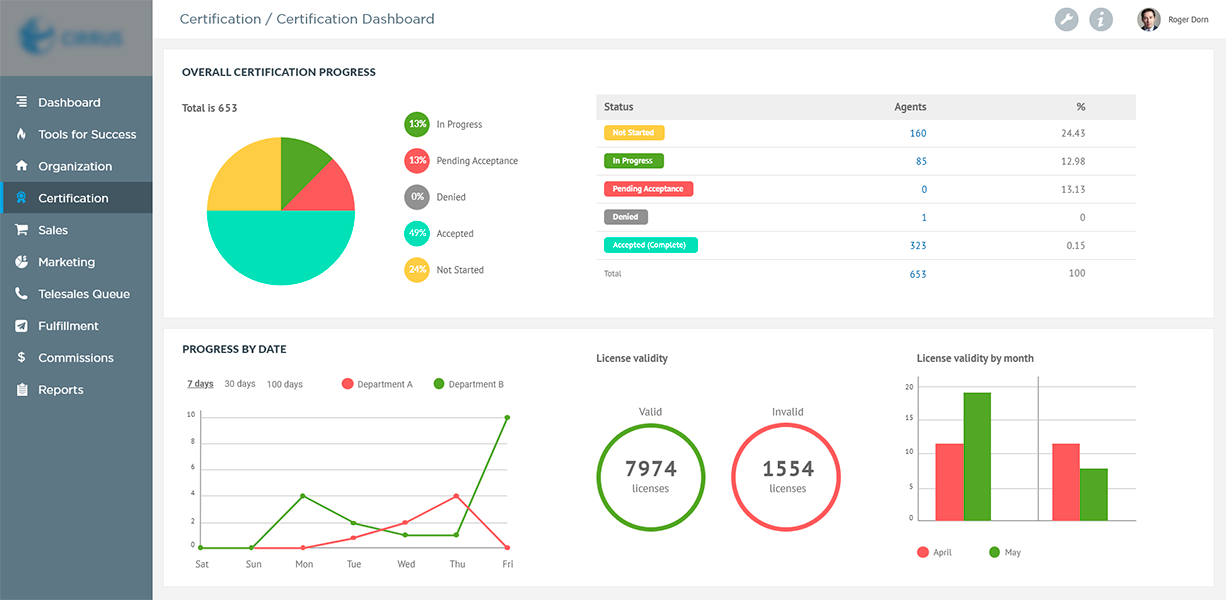Click the Reports clipboard icon
Screen dimensions: 1226x600
pos(21,390)
